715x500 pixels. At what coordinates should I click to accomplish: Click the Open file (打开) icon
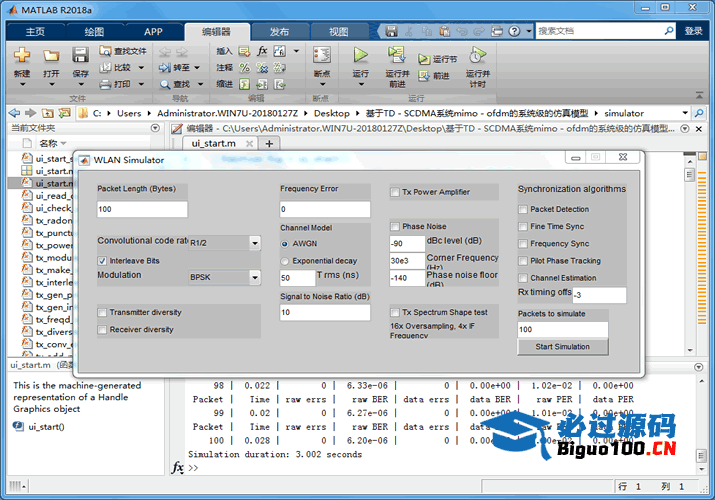point(51,56)
